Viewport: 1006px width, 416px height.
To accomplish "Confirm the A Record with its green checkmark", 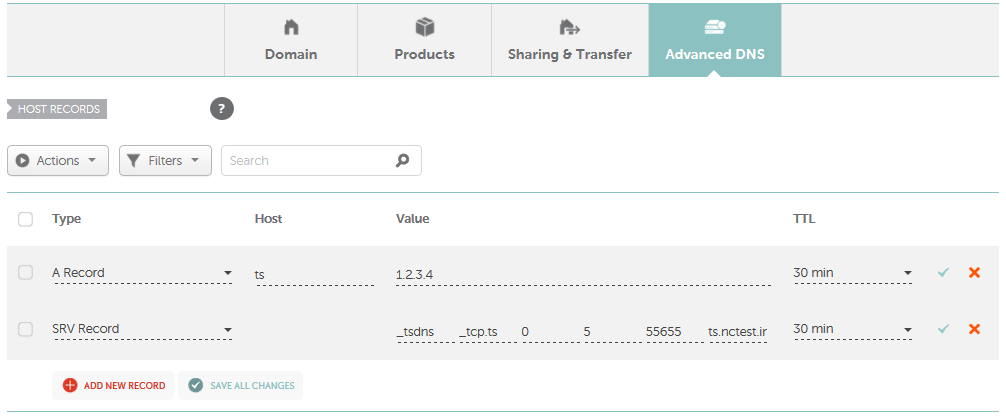I will tap(943, 273).
